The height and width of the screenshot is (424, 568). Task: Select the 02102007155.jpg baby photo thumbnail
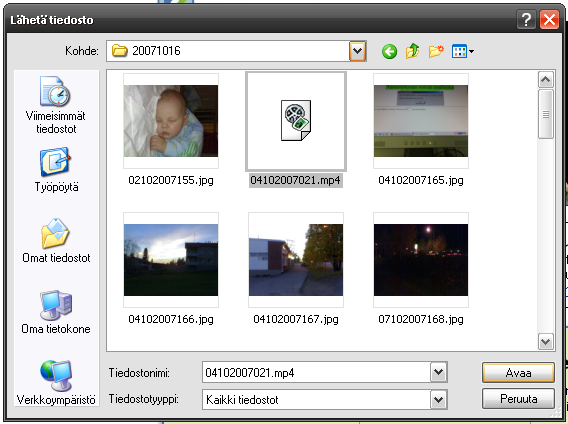171,121
